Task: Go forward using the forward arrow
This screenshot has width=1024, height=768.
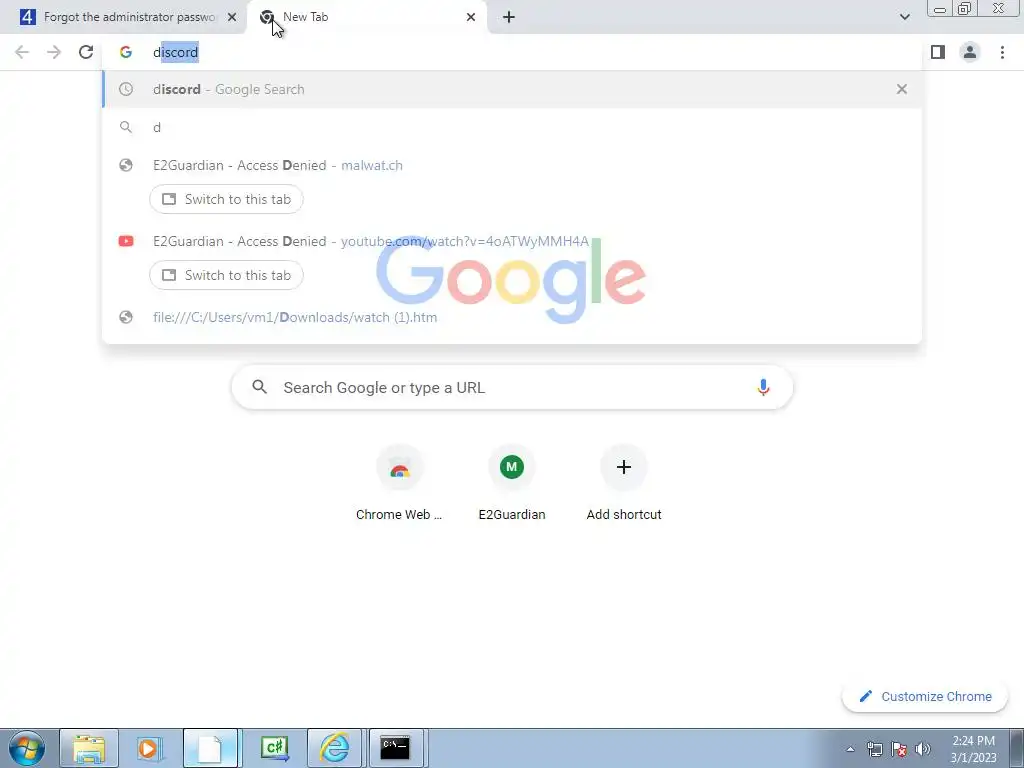Action: (x=54, y=52)
